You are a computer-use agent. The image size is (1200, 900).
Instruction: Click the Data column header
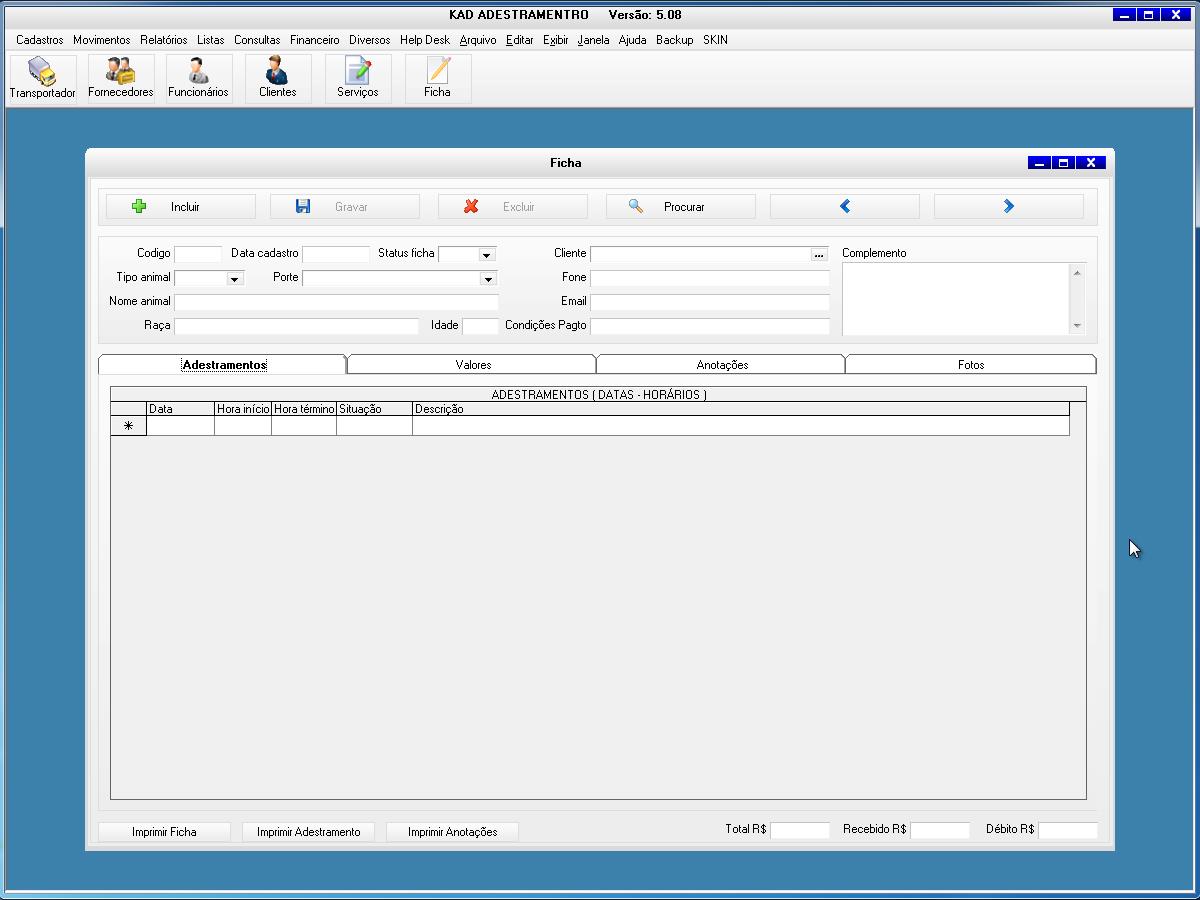[x=180, y=409]
